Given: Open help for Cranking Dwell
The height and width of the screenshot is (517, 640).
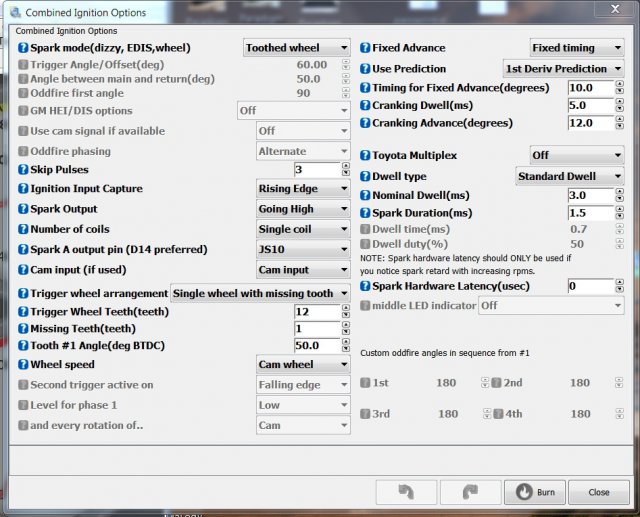Looking at the screenshot, I should click(365, 106).
